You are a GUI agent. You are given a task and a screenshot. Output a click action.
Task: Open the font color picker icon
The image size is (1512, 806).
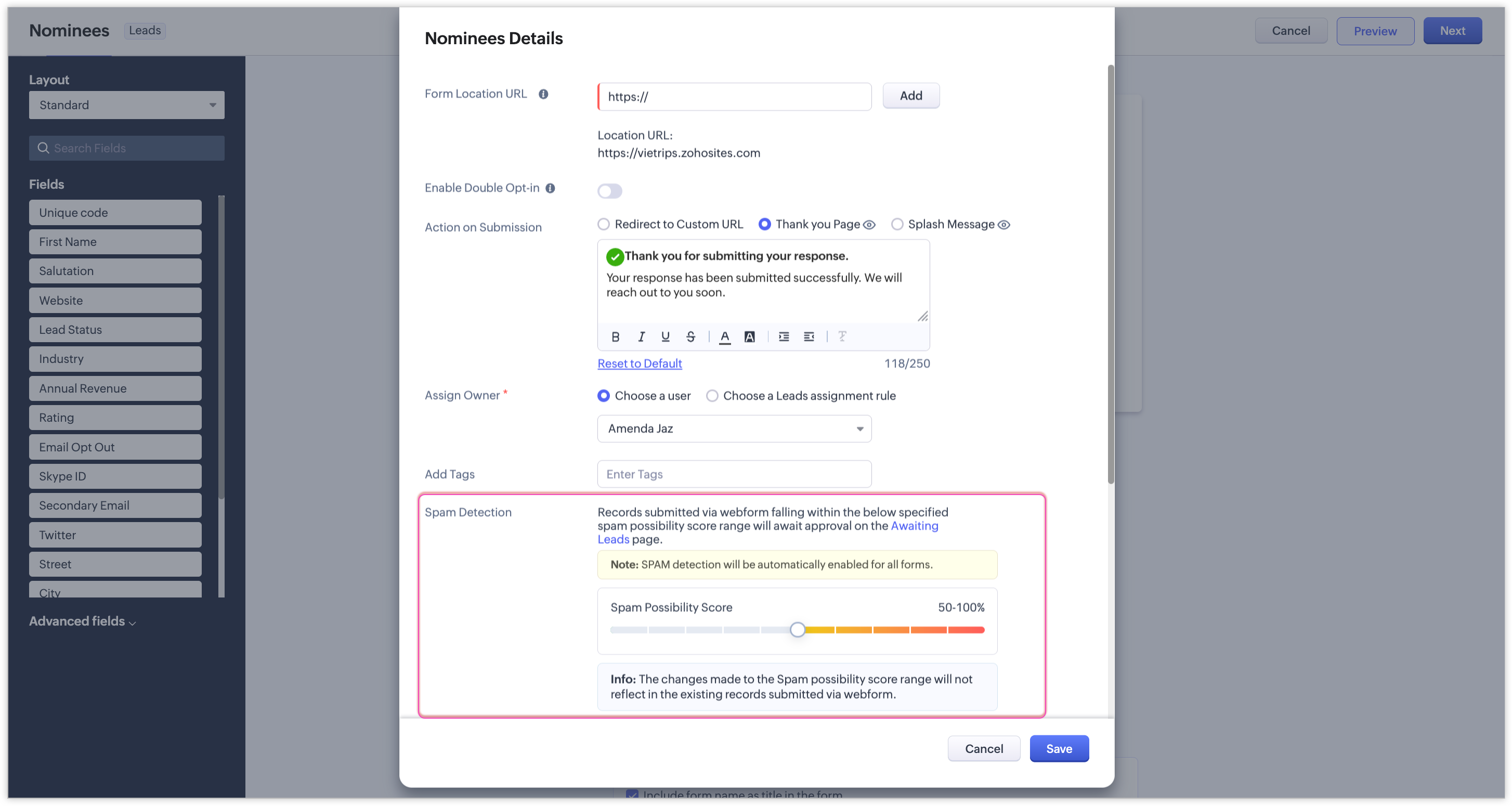point(724,336)
